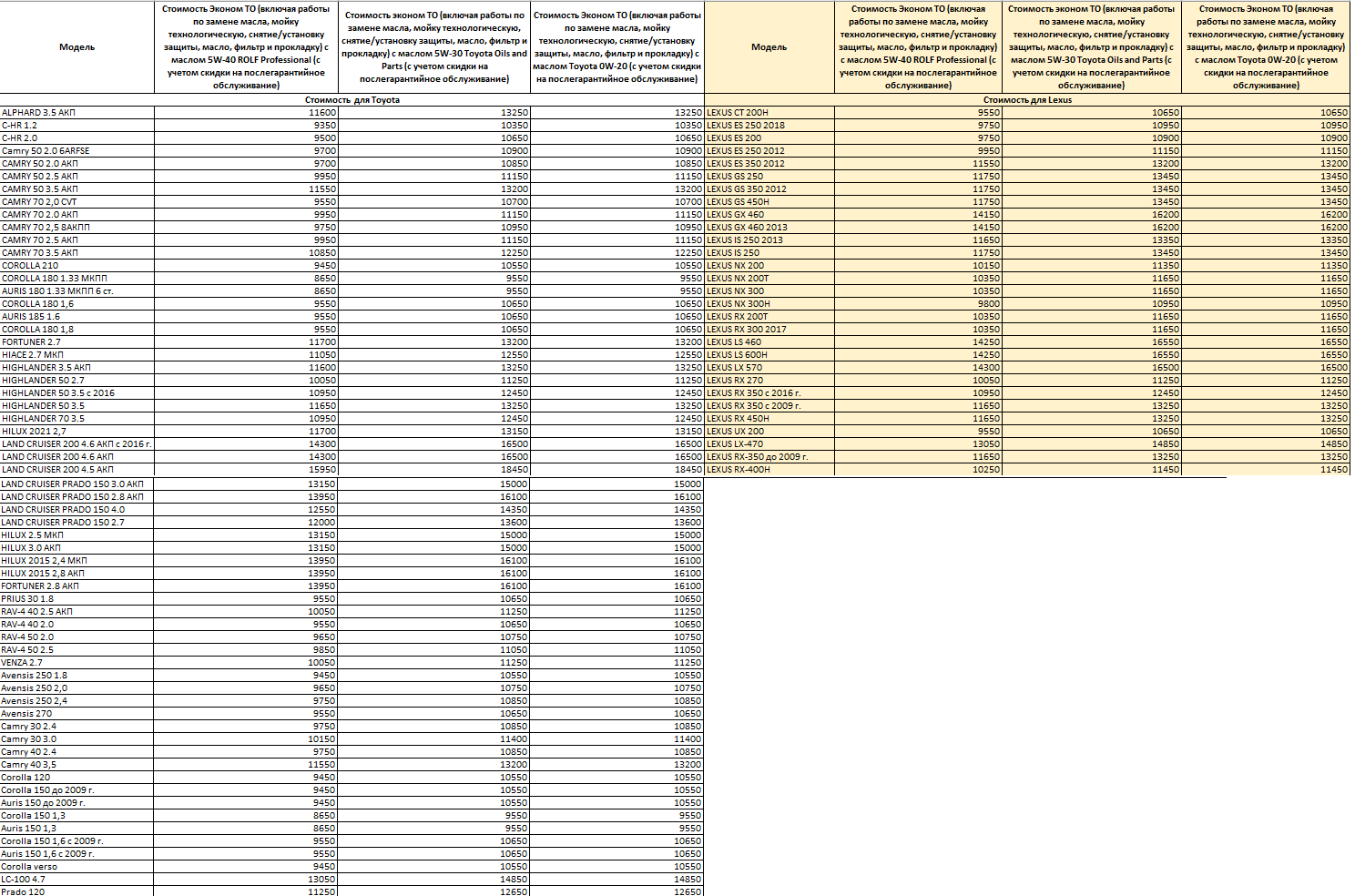The height and width of the screenshot is (896, 1355).
Task: Click the HILUX 2.5 МКП model cell
Action: (77, 535)
